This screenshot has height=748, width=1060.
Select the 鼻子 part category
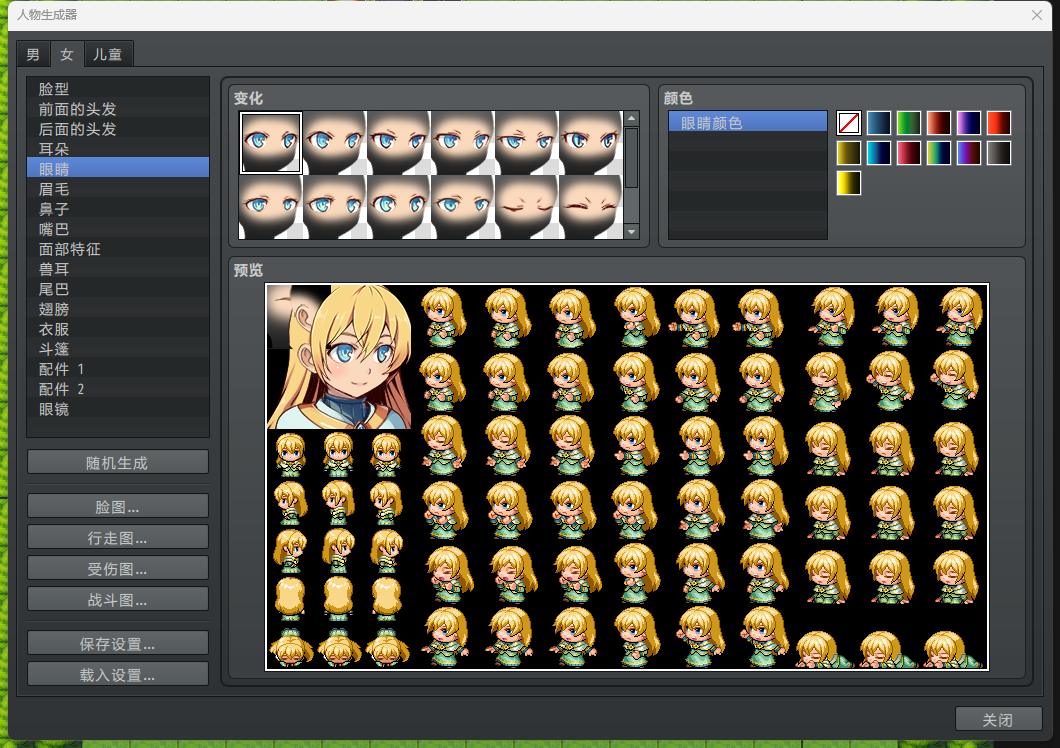click(x=118, y=209)
